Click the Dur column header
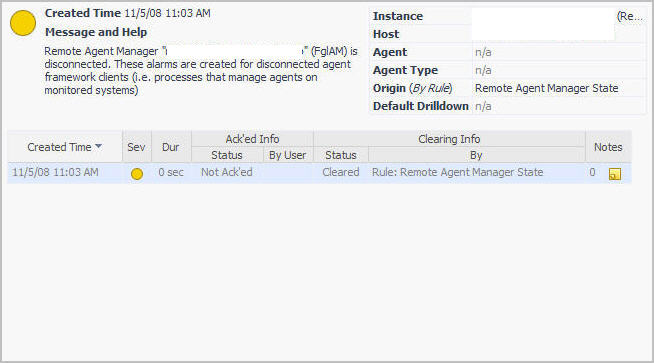Viewport: 654px width, 363px height. coord(171,147)
